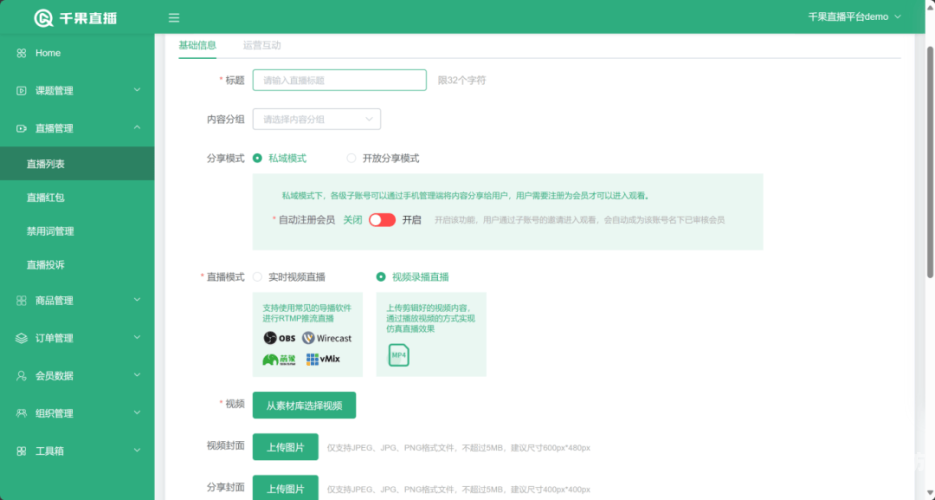
Task: Switch to the 基础信息 tab
Action: 197,45
